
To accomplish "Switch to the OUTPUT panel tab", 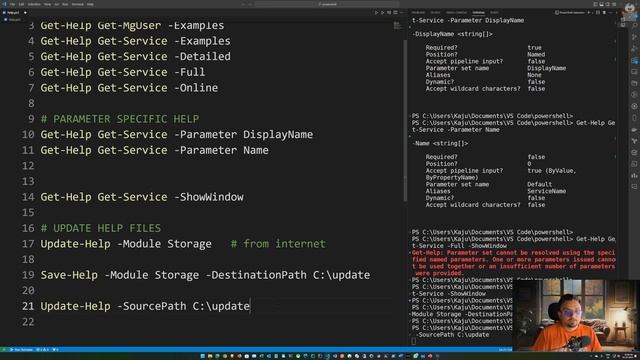I will 436,13.
